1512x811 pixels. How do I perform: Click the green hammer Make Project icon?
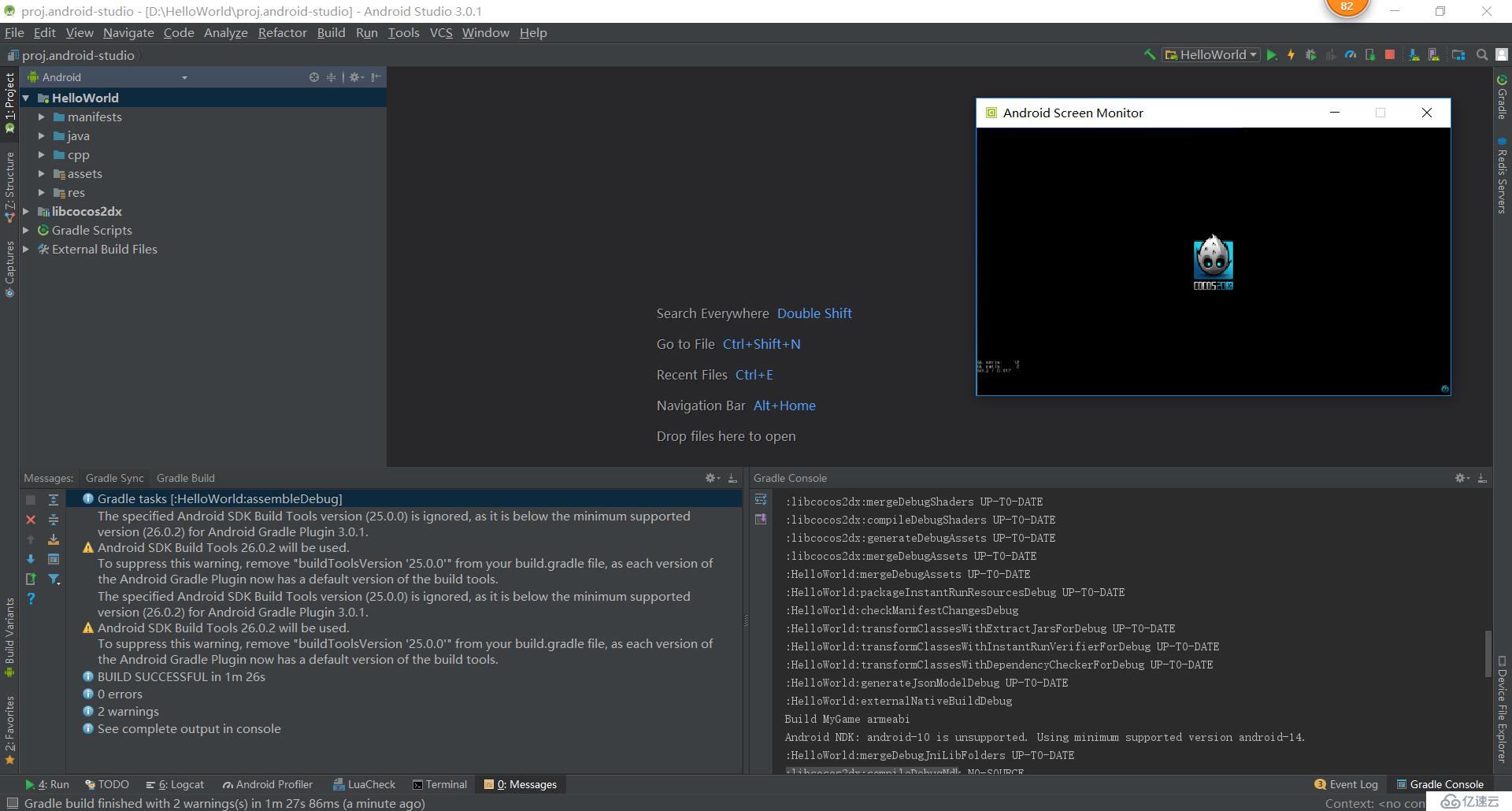[1150, 54]
